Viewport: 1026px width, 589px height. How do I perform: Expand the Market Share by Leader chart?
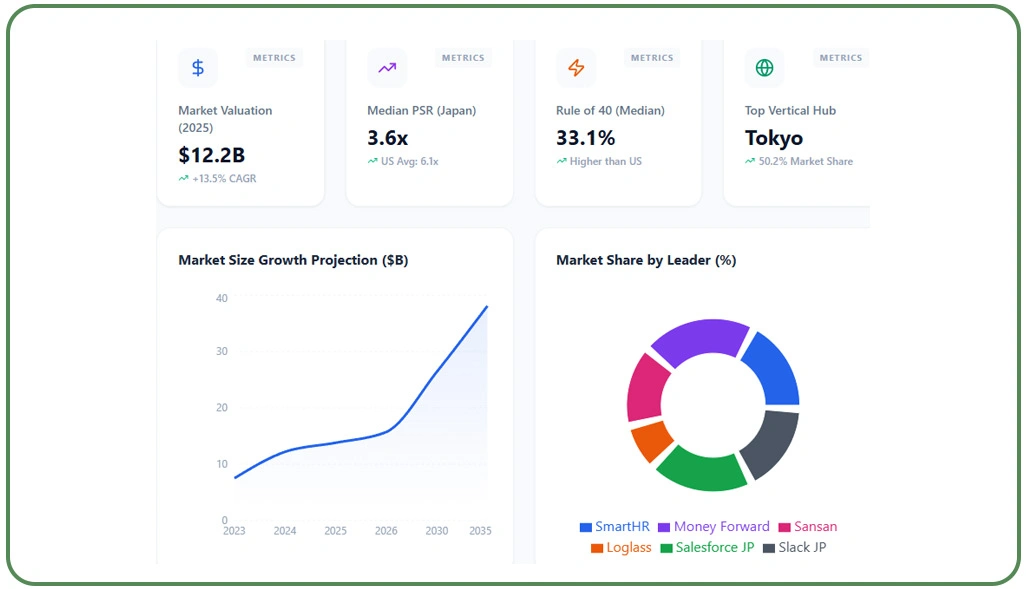(x=646, y=260)
